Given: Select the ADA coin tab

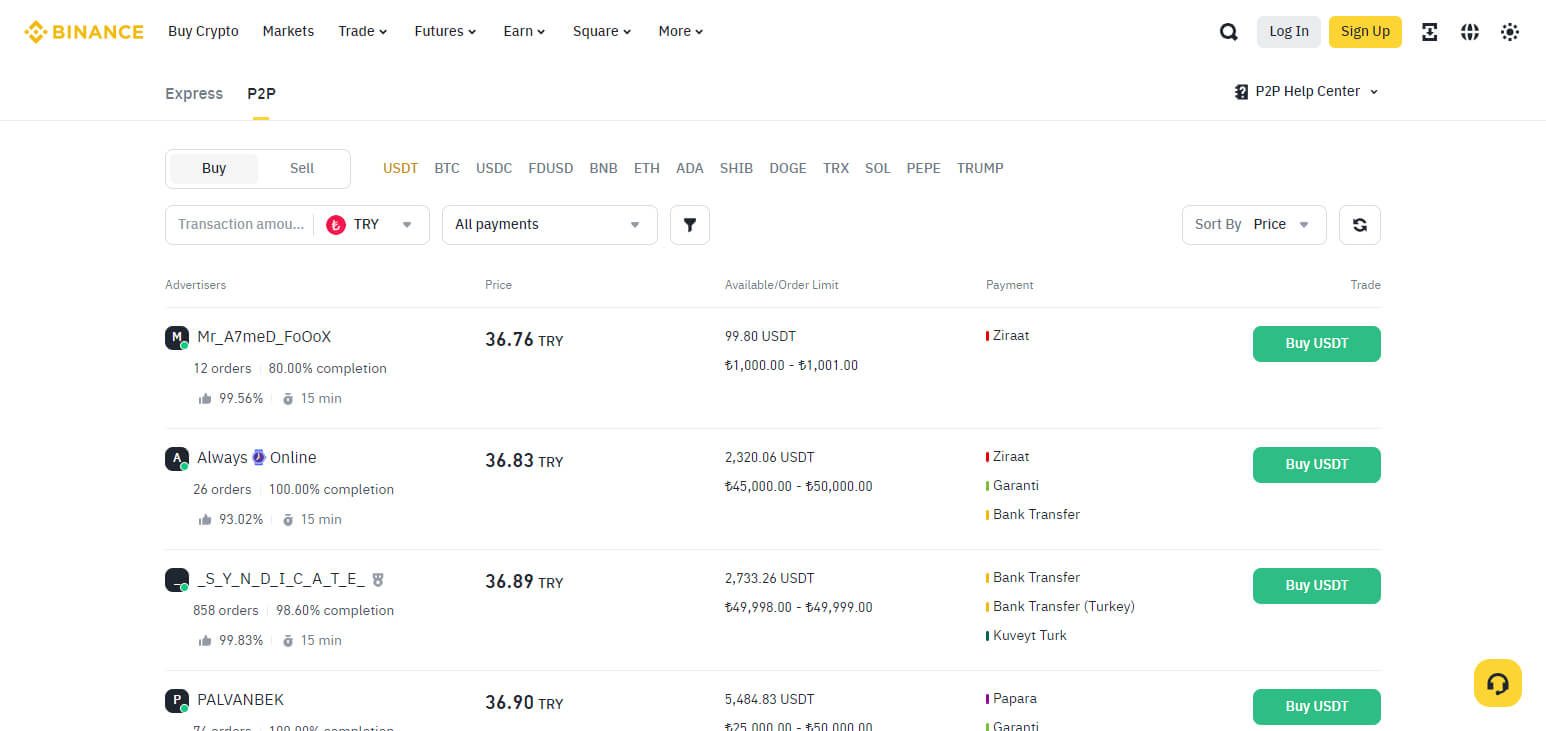Looking at the screenshot, I should click(690, 169).
